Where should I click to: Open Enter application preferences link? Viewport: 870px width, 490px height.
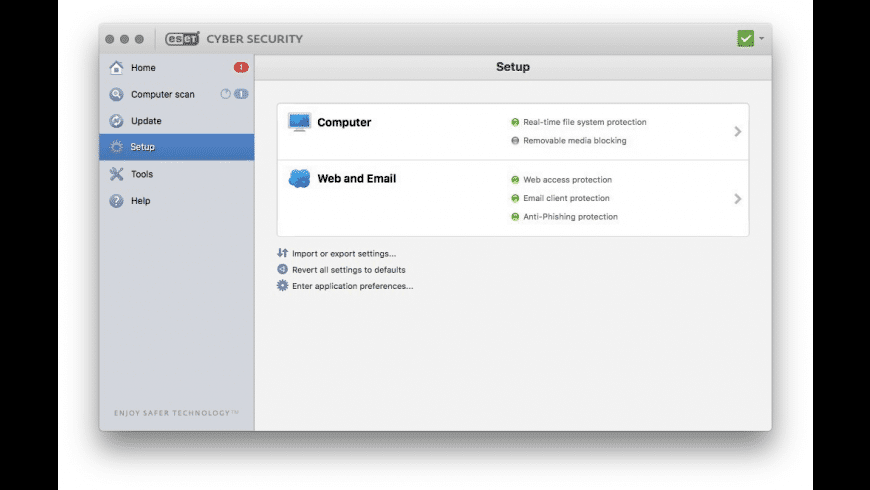[353, 286]
